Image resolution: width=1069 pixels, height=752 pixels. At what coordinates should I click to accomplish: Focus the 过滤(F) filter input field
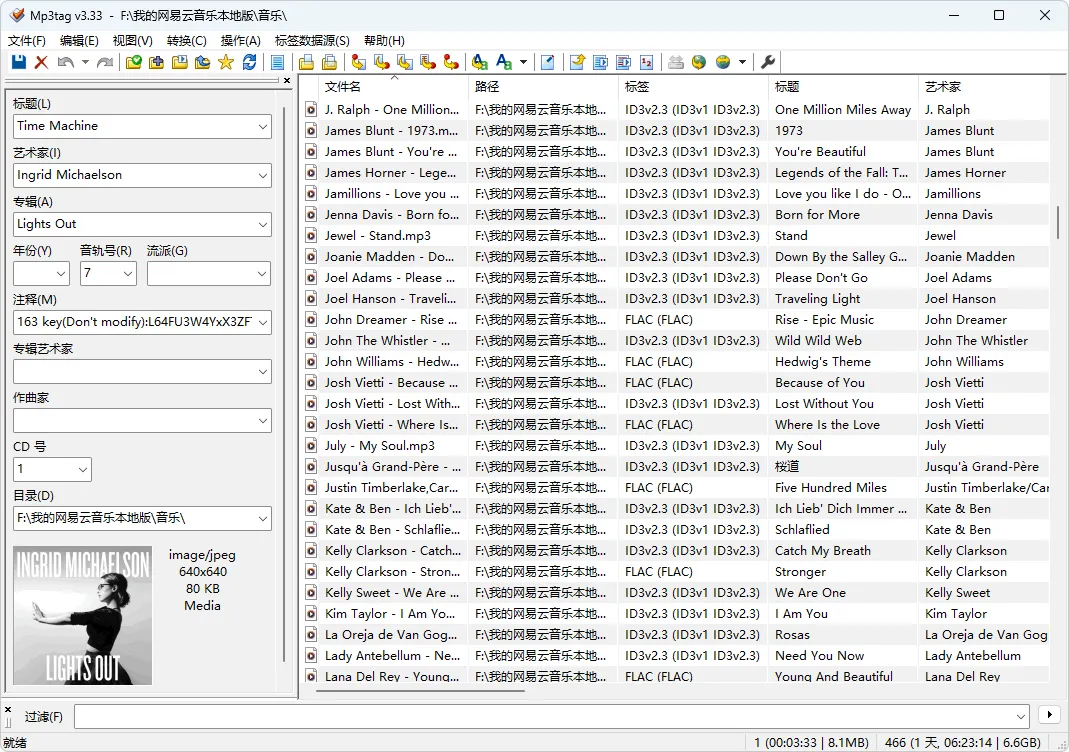point(552,717)
